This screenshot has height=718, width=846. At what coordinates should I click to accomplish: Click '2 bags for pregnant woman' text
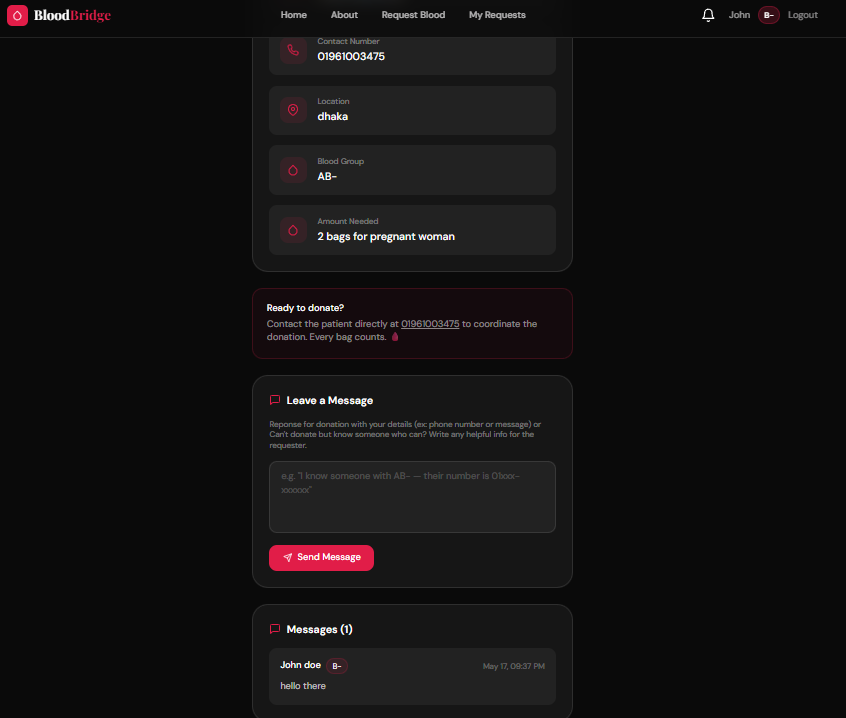(386, 237)
